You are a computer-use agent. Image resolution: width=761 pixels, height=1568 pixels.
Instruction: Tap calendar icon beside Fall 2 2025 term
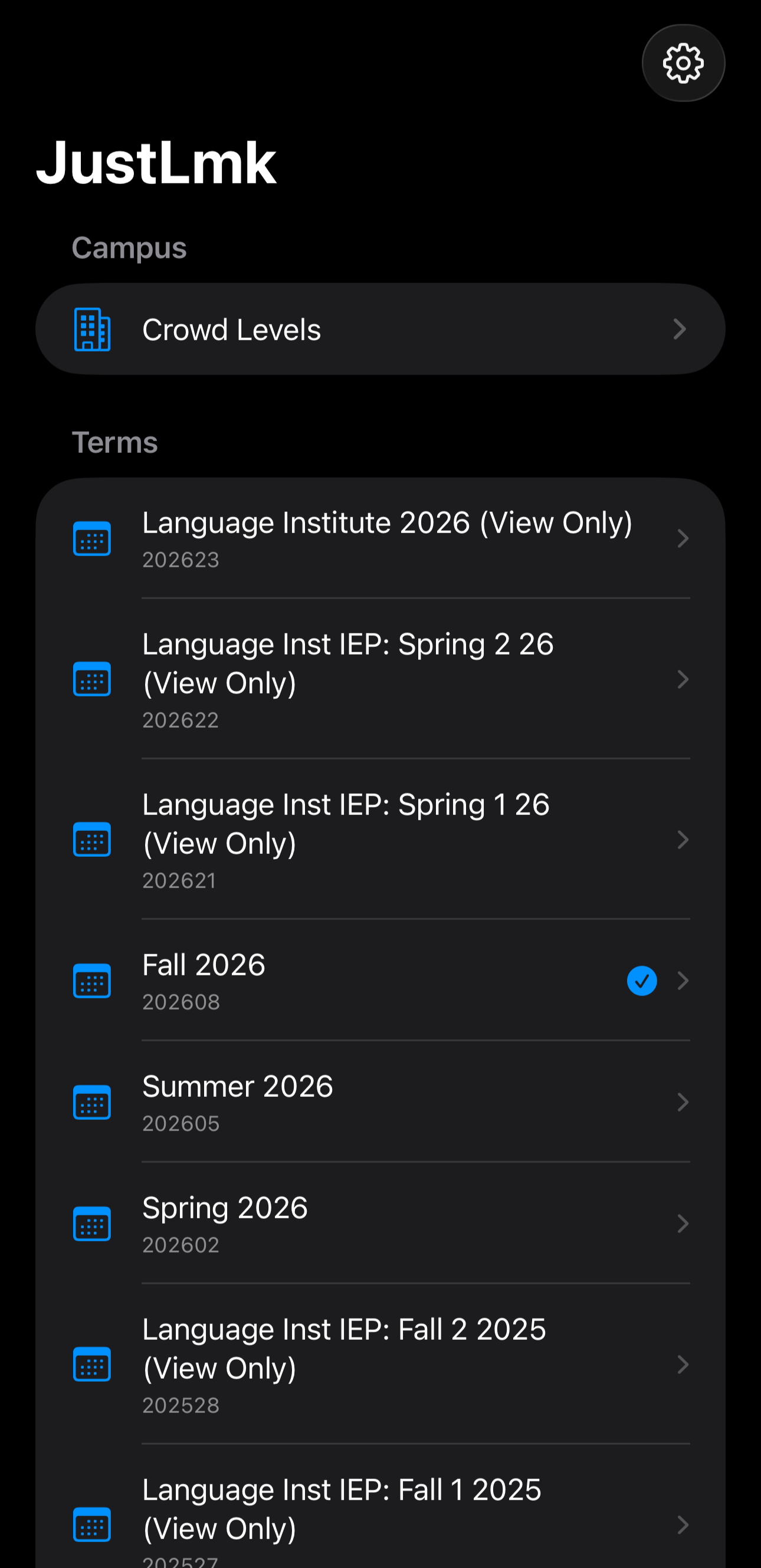click(x=92, y=1364)
